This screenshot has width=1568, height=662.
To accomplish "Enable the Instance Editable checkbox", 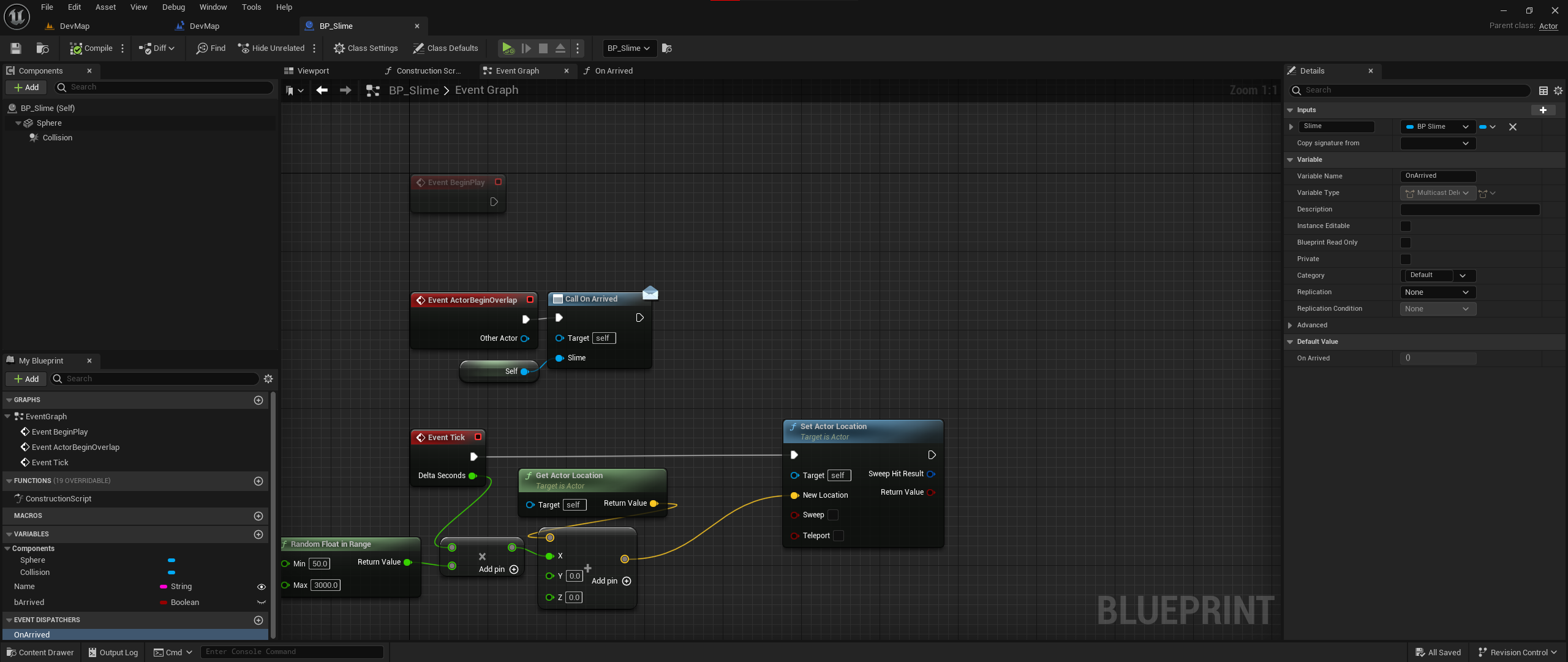I will click(x=1406, y=226).
